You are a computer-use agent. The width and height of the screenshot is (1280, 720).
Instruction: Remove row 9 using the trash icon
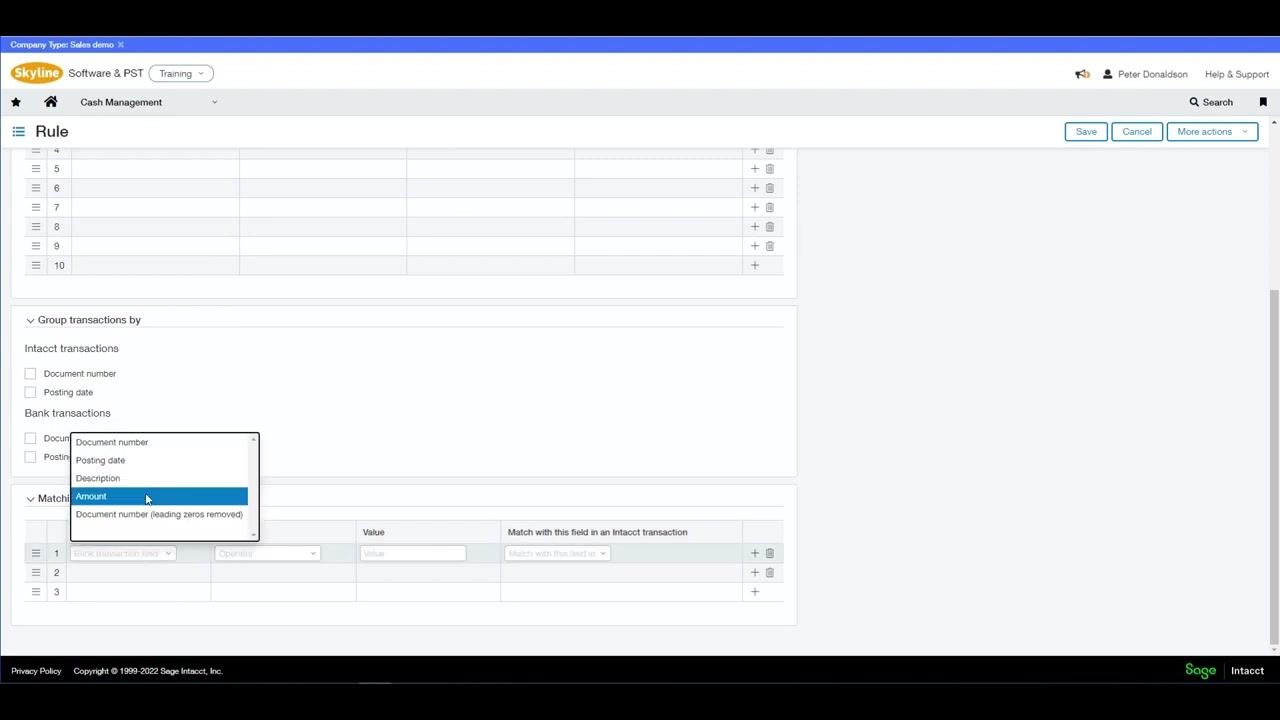770,246
